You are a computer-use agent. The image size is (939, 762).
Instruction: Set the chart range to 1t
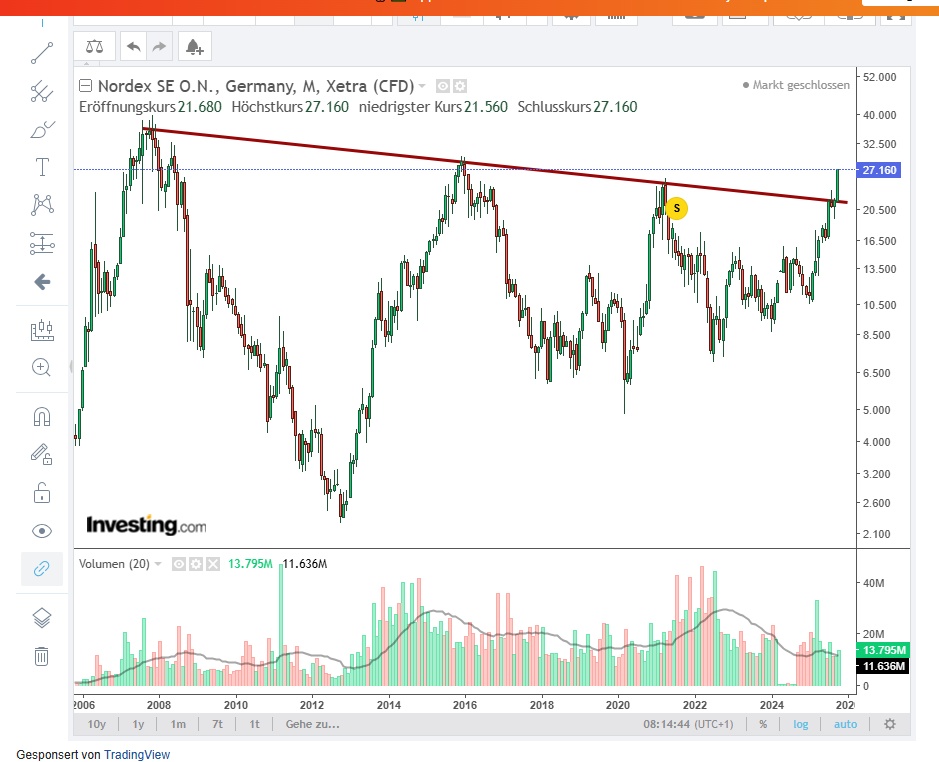[255, 724]
